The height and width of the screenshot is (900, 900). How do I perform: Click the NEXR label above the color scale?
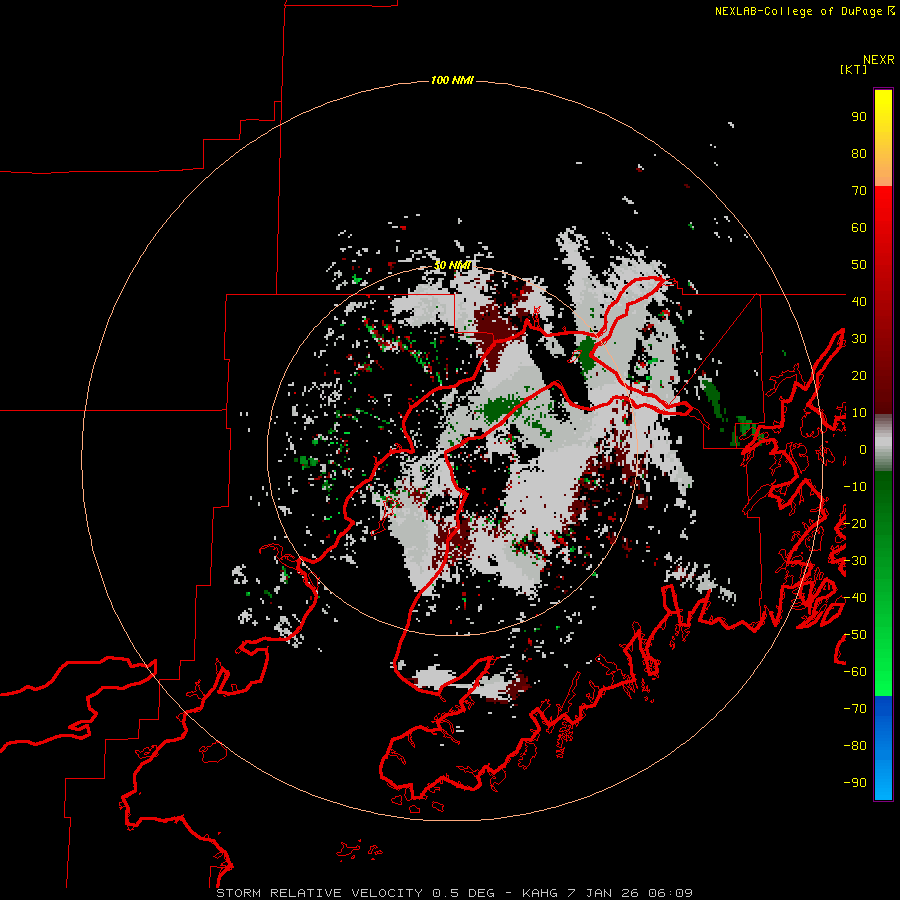pos(878,60)
